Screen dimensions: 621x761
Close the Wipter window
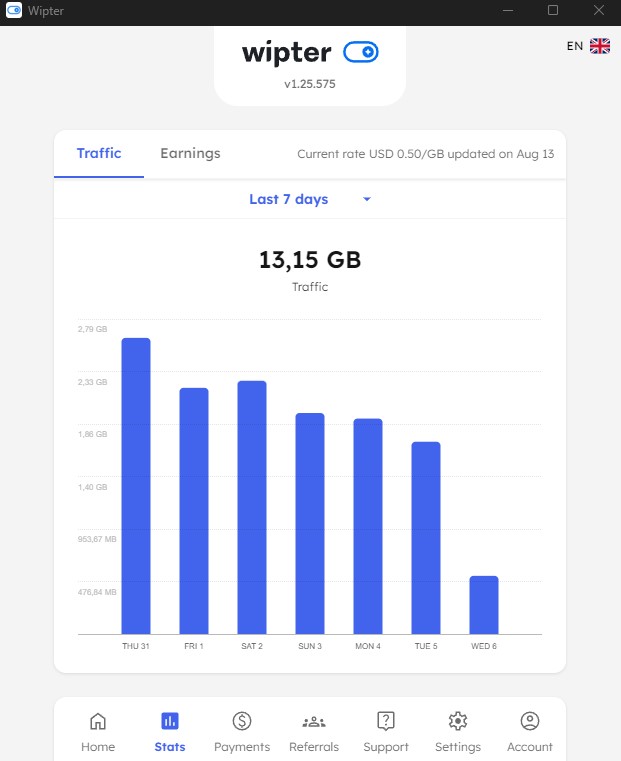(599, 10)
